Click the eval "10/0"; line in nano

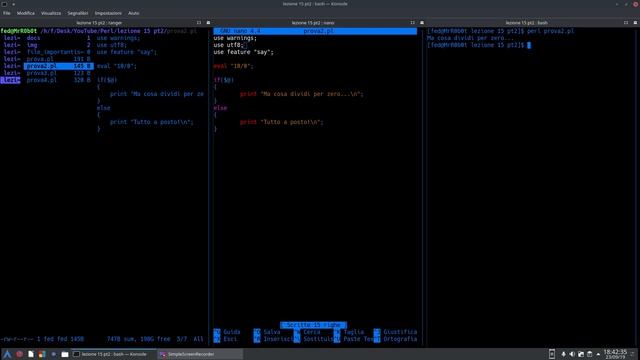tap(233, 66)
